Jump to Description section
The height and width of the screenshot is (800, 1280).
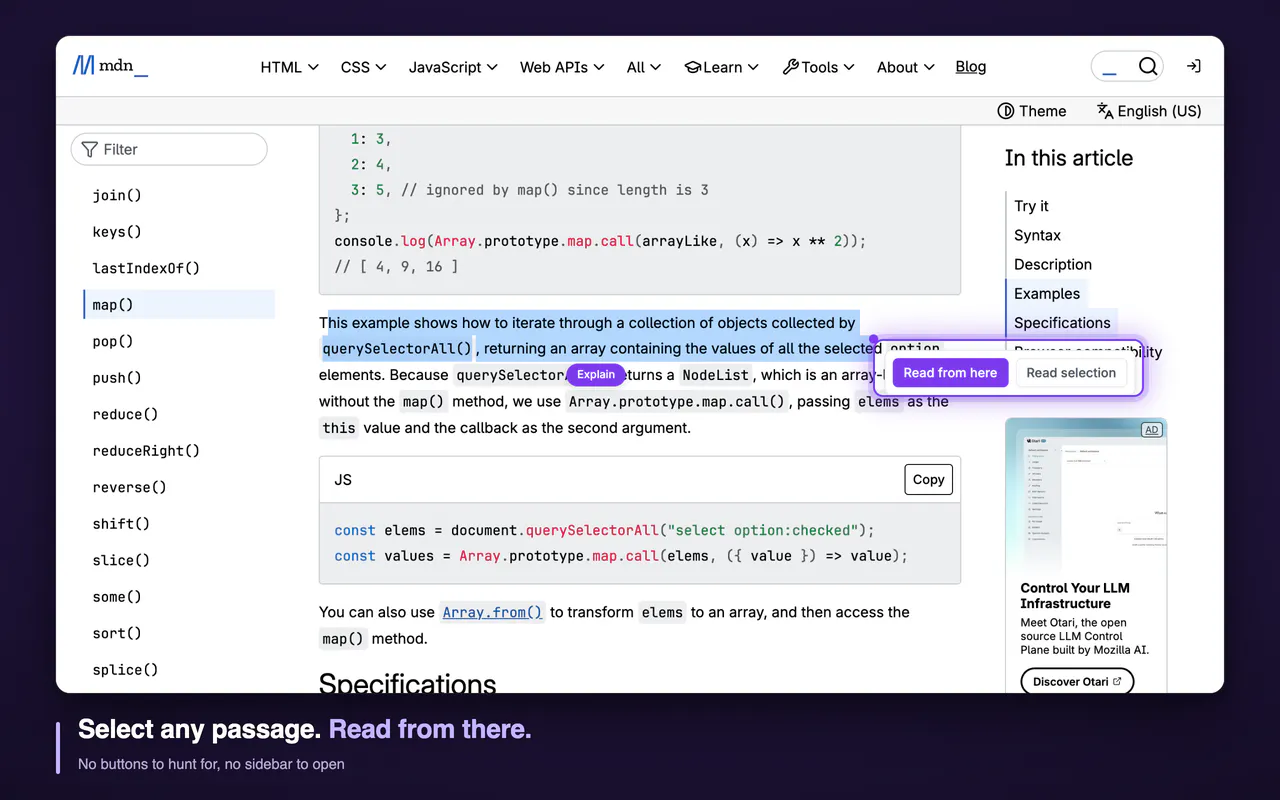point(1053,264)
